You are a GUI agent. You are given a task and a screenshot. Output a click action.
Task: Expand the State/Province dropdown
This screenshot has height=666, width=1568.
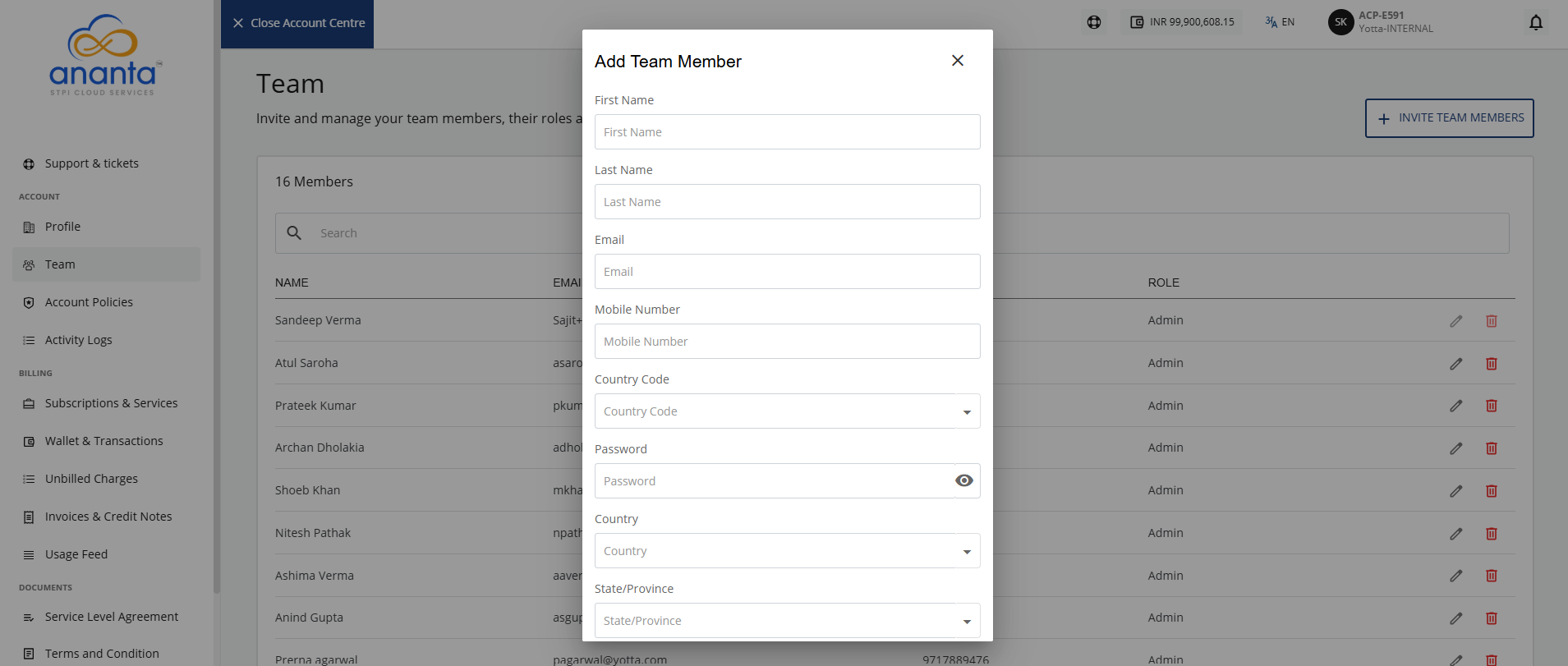coord(787,621)
